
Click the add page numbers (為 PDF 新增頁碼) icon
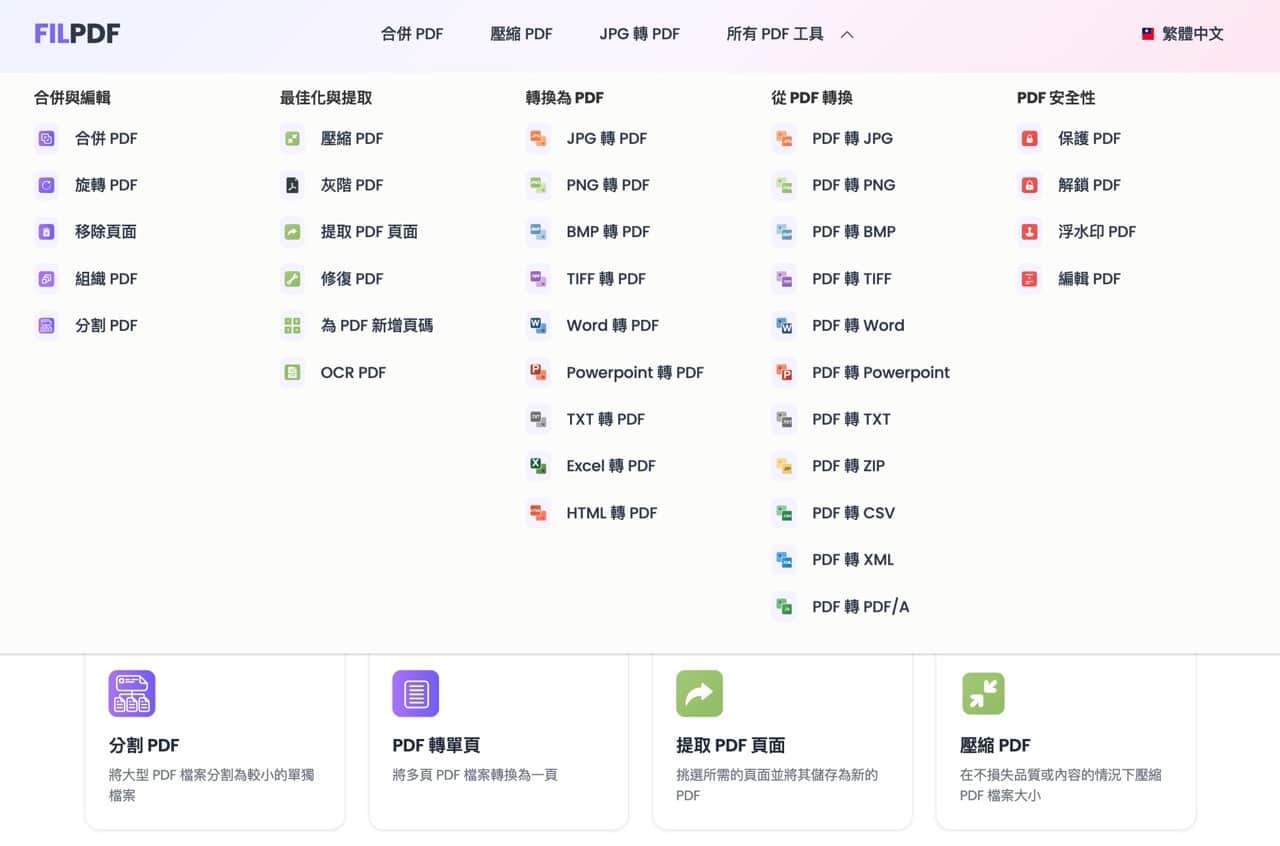pyautogui.click(x=292, y=325)
